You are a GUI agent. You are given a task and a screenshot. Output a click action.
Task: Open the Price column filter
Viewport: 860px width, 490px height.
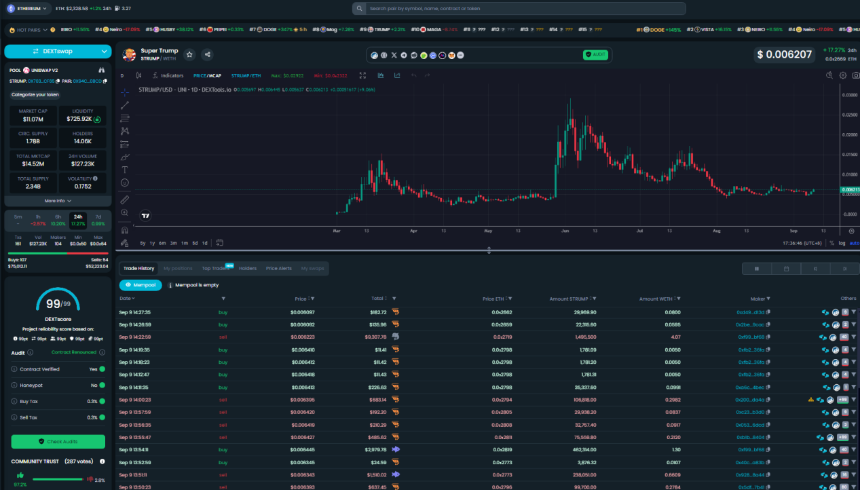click(x=313, y=298)
